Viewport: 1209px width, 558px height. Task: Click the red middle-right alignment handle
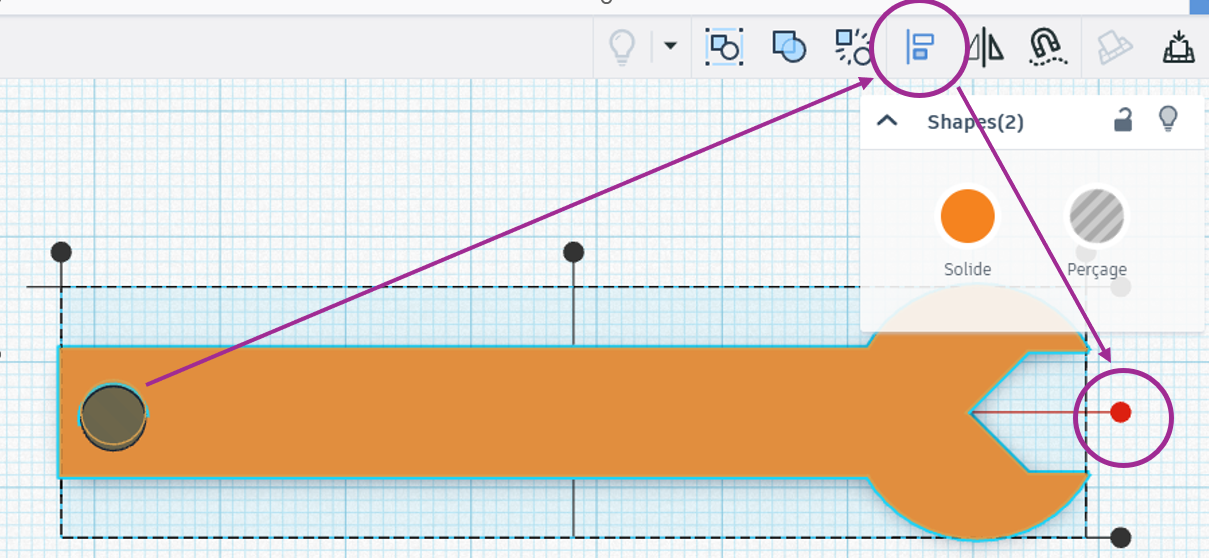tap(1120, 412)
